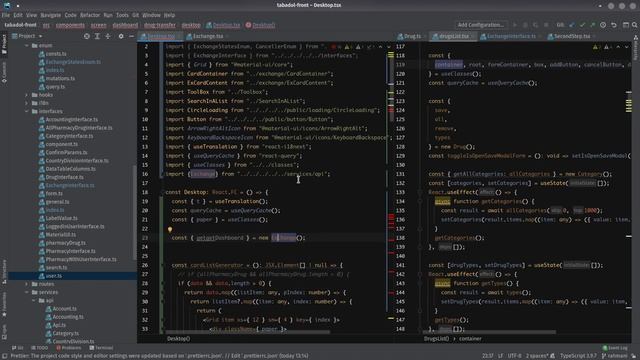Select ExchangeStatesEnum.ts in project tree
Image resolution: width=640 pixels, height=360 pixels.
click(73, 62)
